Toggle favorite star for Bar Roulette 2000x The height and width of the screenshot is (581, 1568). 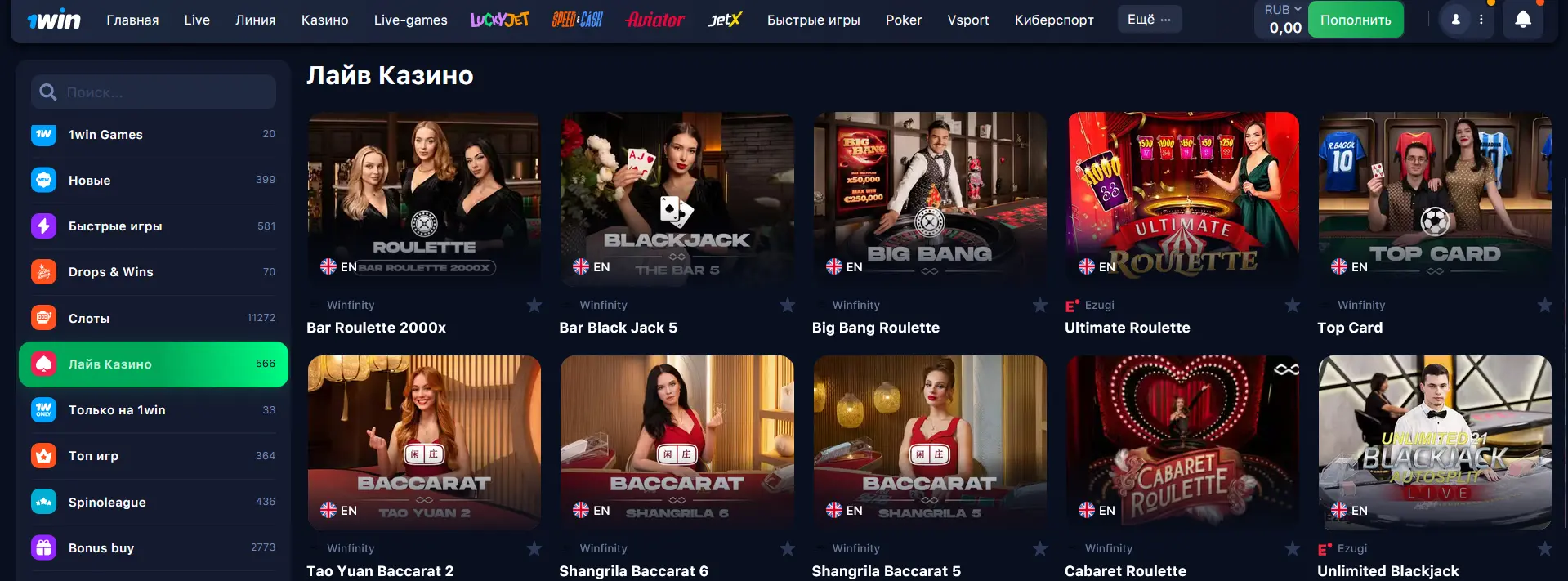pyautogui.click(x=534, y=305)
